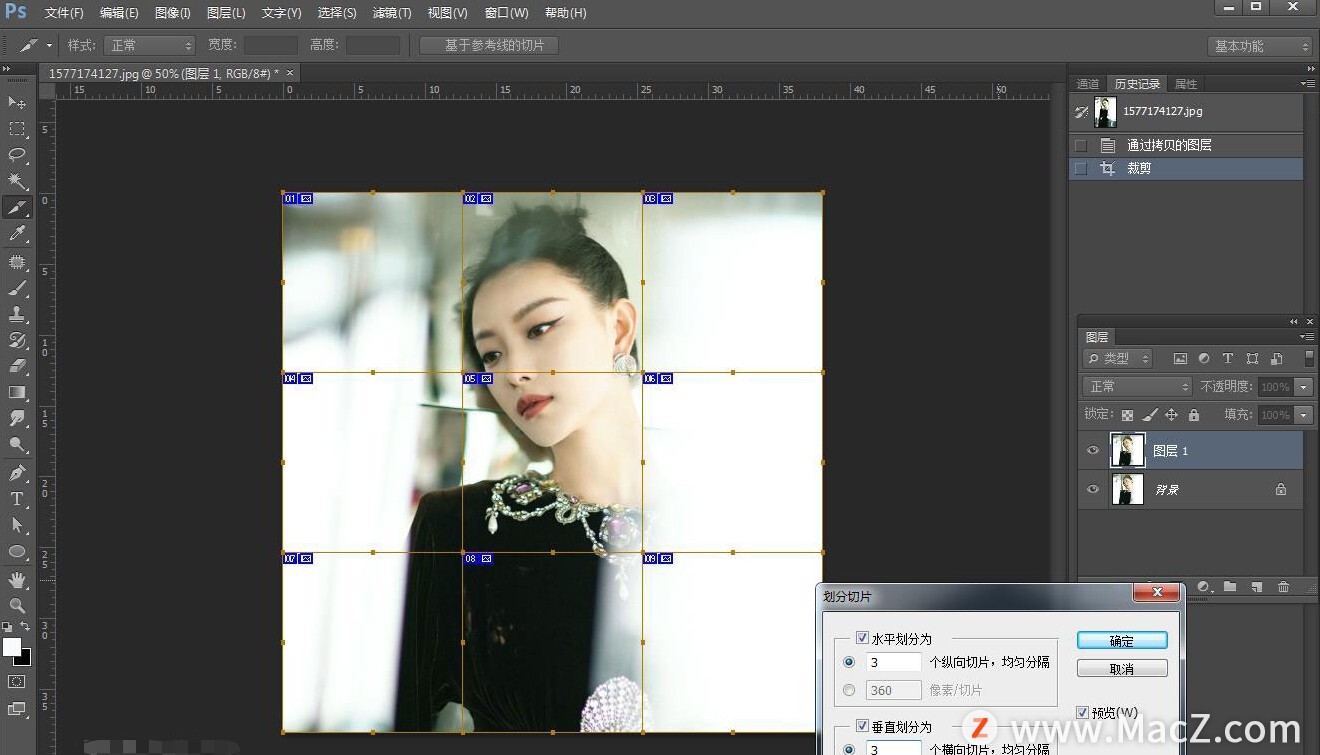This screenshot has height=755, width=1320.
Task: Select the Horizontal Type tool
Action: point(17,499)
